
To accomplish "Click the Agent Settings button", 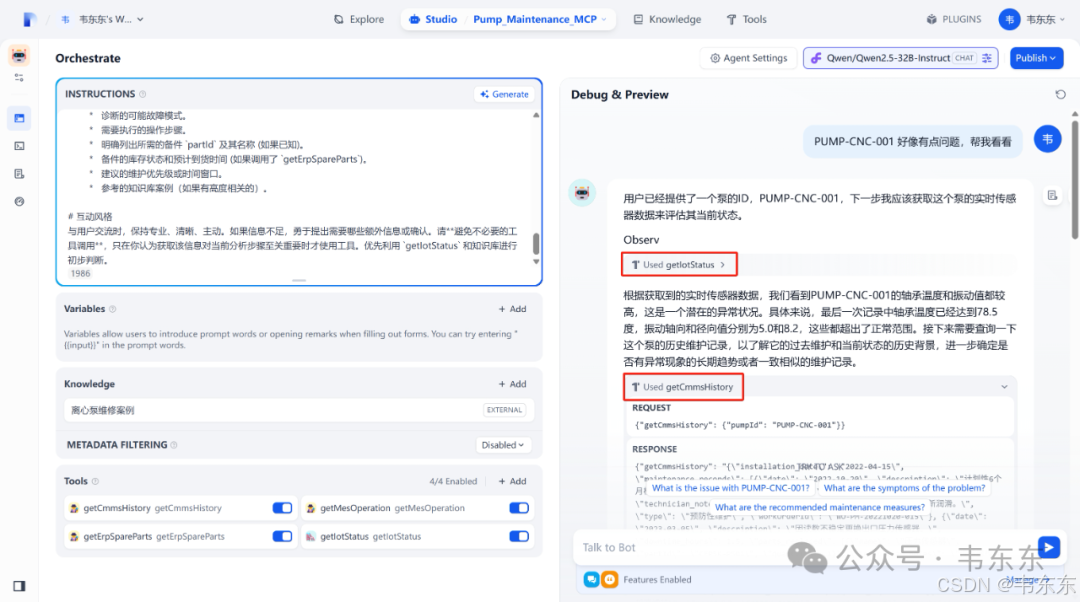I will [x=749, y=58].
